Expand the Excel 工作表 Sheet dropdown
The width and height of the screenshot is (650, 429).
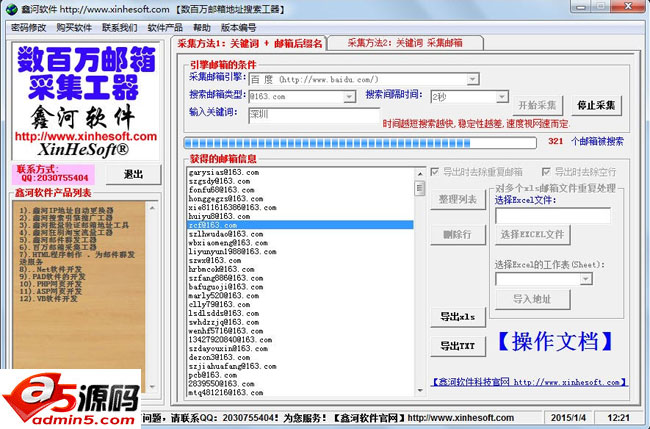[x=585, y=279]
